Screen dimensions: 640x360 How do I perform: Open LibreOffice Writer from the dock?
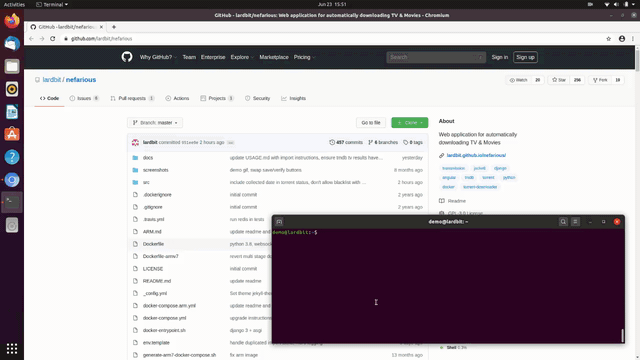pos(12,112)
